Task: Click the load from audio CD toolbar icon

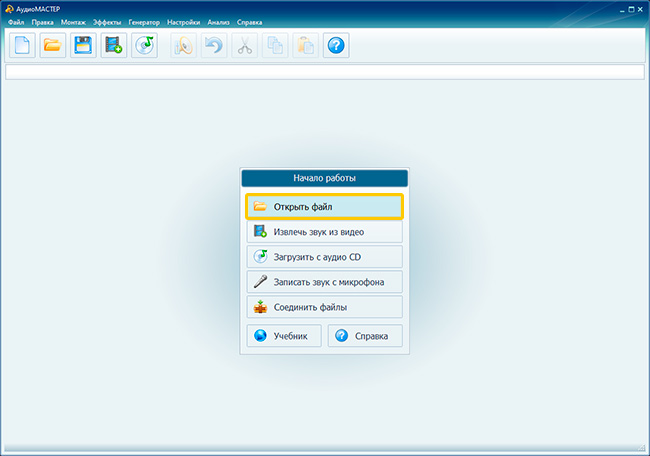Action: [144, 45]
